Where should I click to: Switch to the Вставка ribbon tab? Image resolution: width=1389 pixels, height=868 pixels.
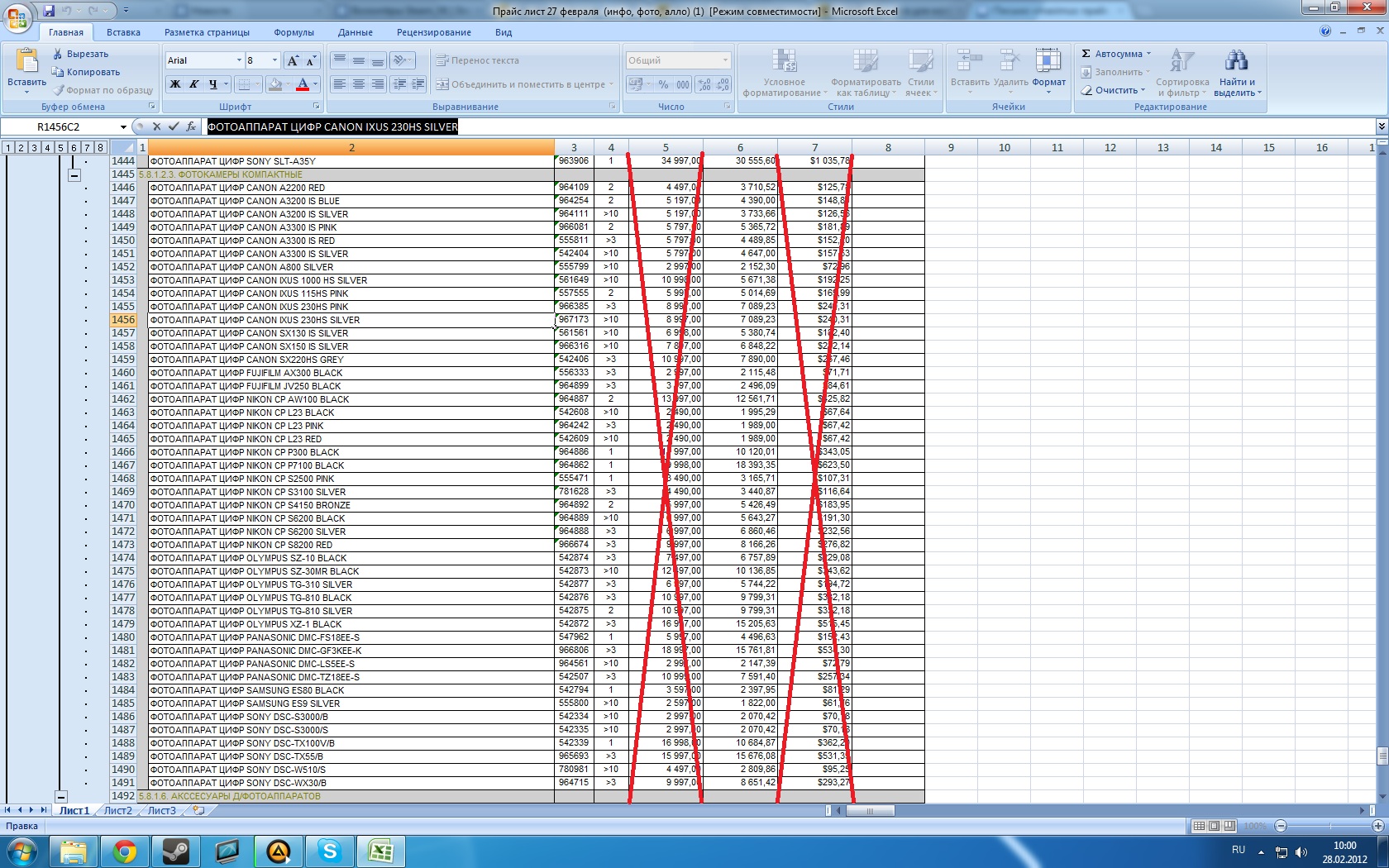(x=123, y=32)
